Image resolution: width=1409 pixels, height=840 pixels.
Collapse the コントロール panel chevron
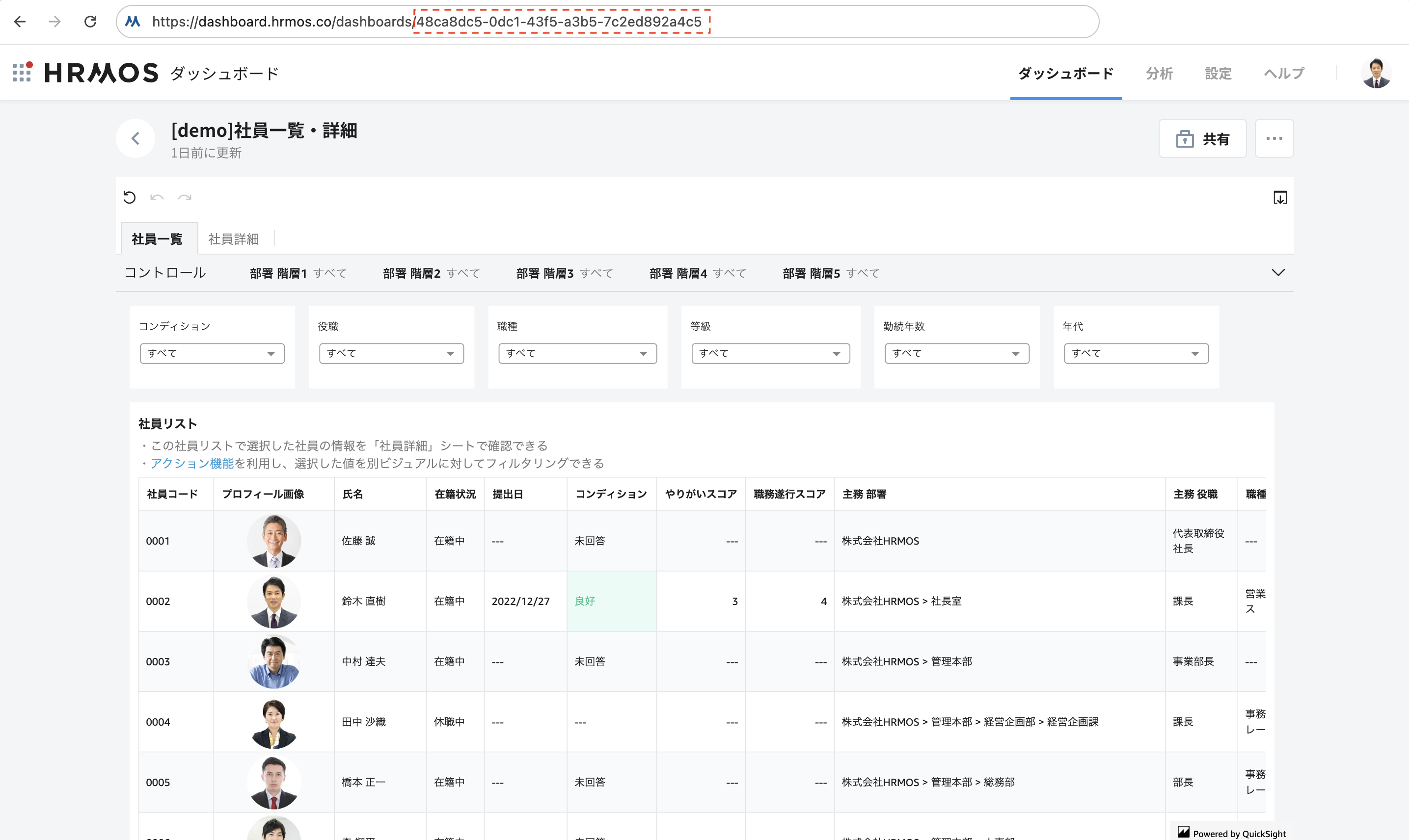[x=1278, y=272]
